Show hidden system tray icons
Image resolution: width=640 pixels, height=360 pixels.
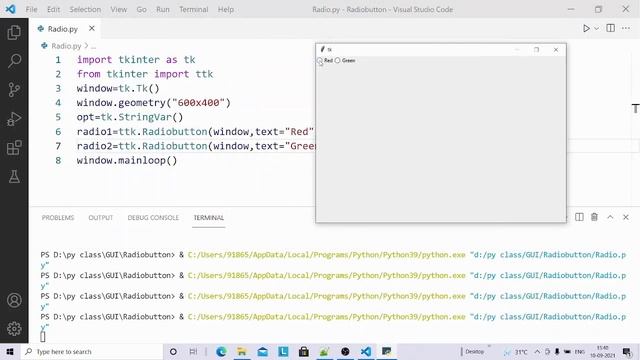(x=537, y=351)
